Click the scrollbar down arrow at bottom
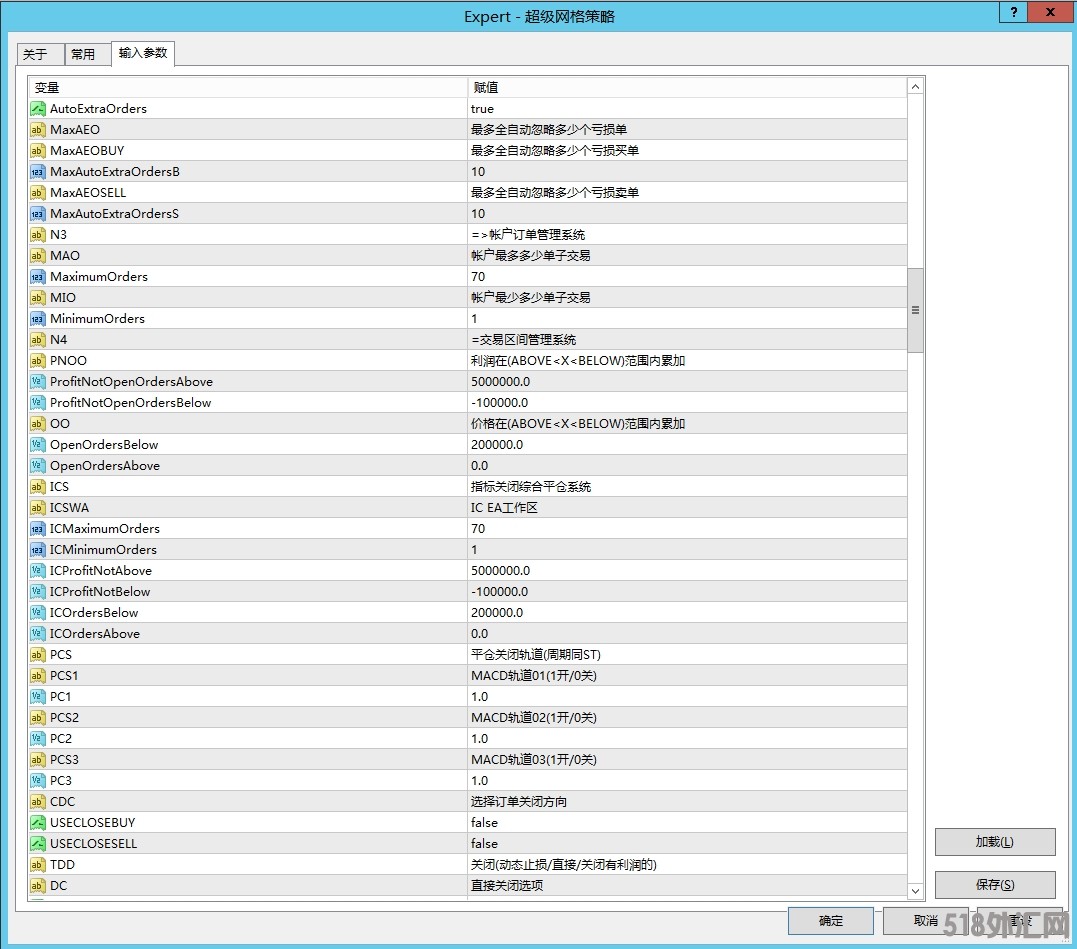Viewport: 1077px width, 949px height. (x=915, y=890)
